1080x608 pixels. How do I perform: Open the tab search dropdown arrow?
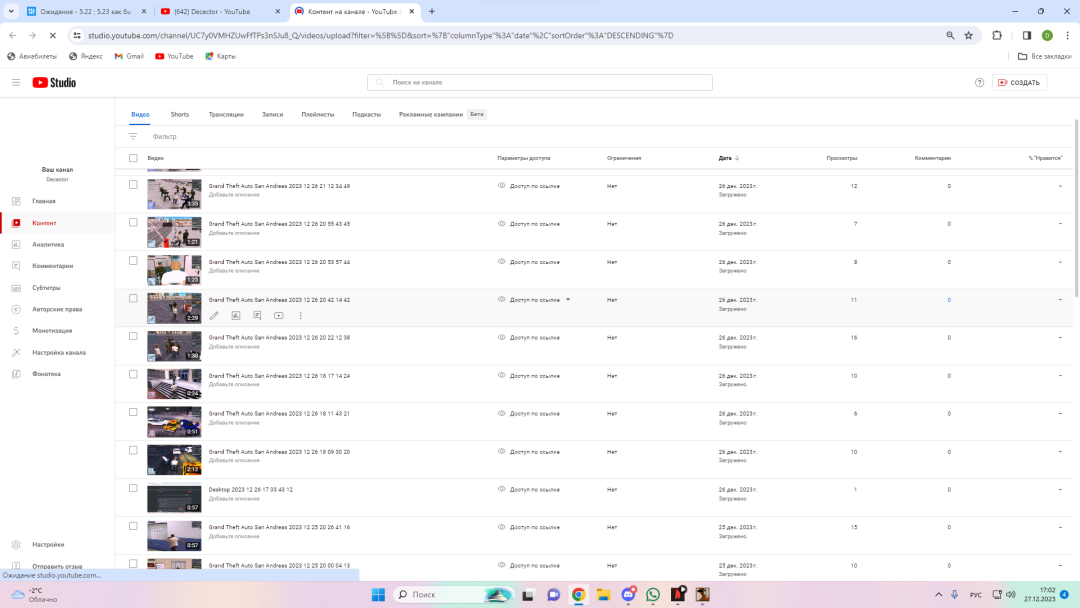[11, 12]
